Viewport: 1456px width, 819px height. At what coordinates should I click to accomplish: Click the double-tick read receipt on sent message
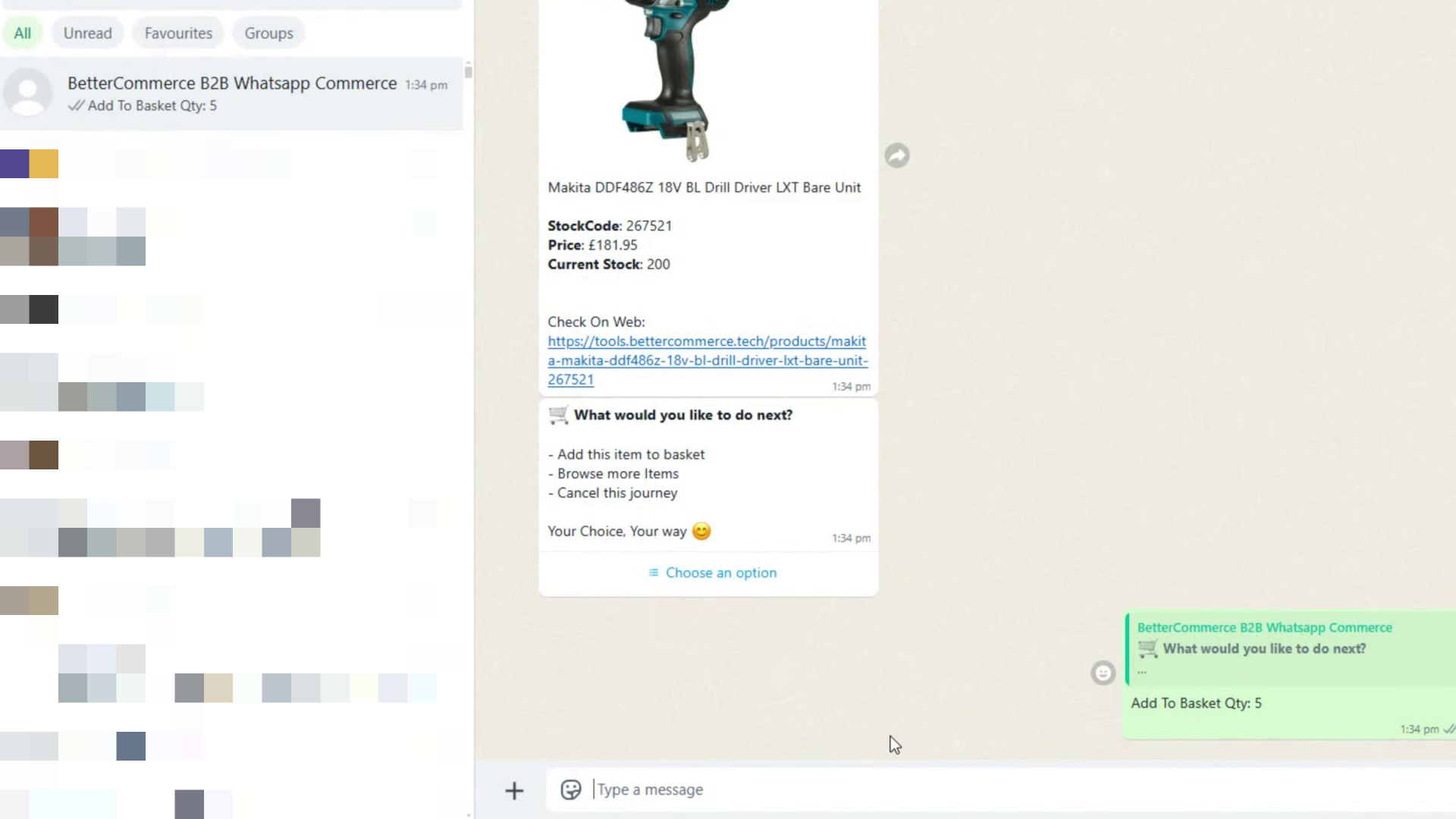click(x=1448, y=729)
